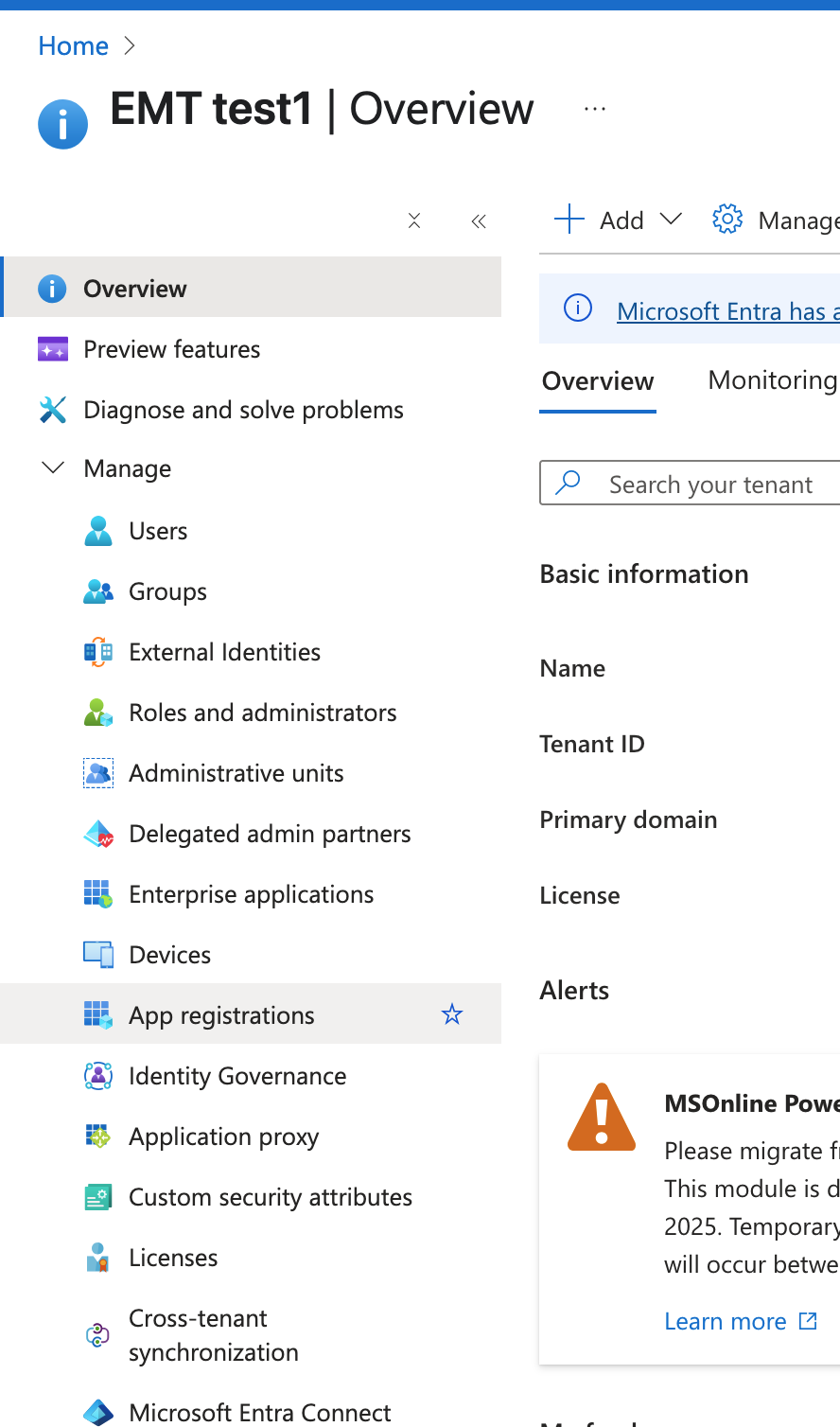Click the Primary domain label
This screenshot has height=1427, width=840.
coord(628,819)
